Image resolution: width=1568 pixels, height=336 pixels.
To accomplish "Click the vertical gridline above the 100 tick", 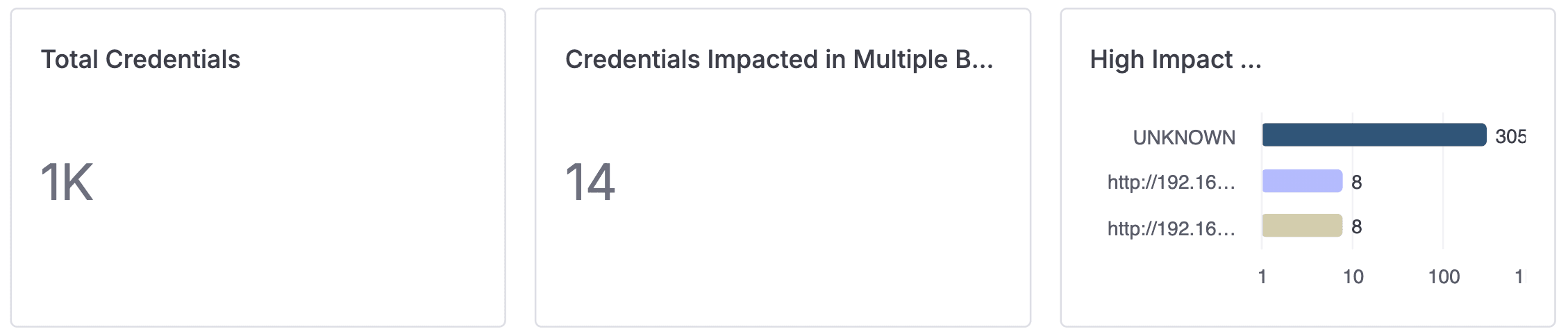I will 1443,201.
